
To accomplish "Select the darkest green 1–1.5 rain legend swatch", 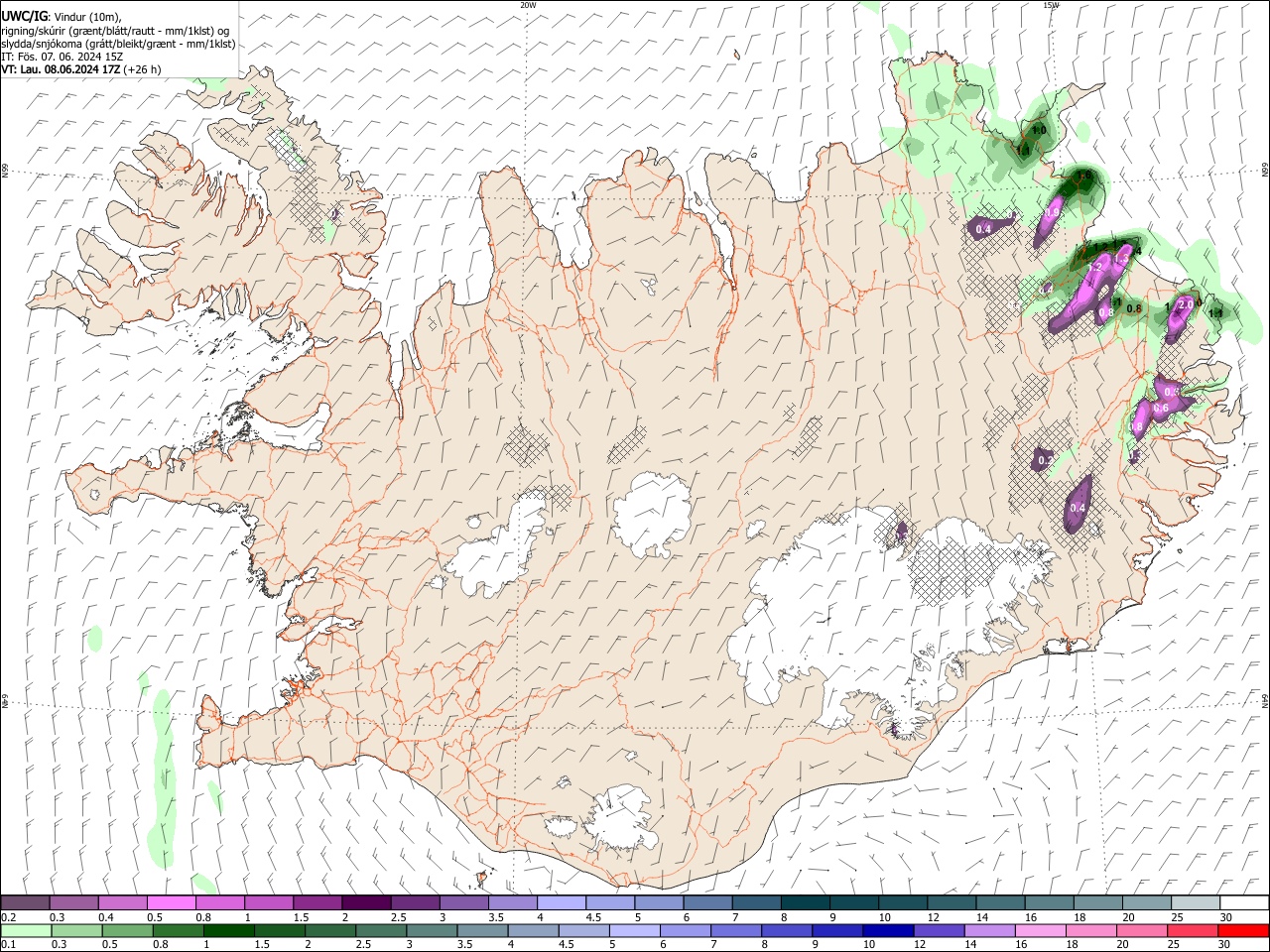I will tap(228, 930).
